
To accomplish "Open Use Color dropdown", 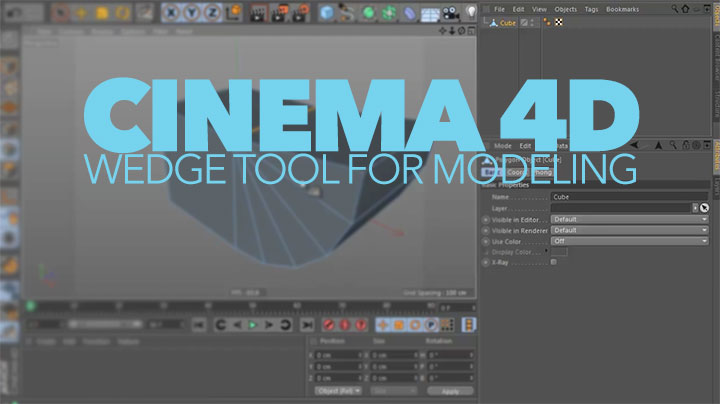I will [x=629, y=241].
